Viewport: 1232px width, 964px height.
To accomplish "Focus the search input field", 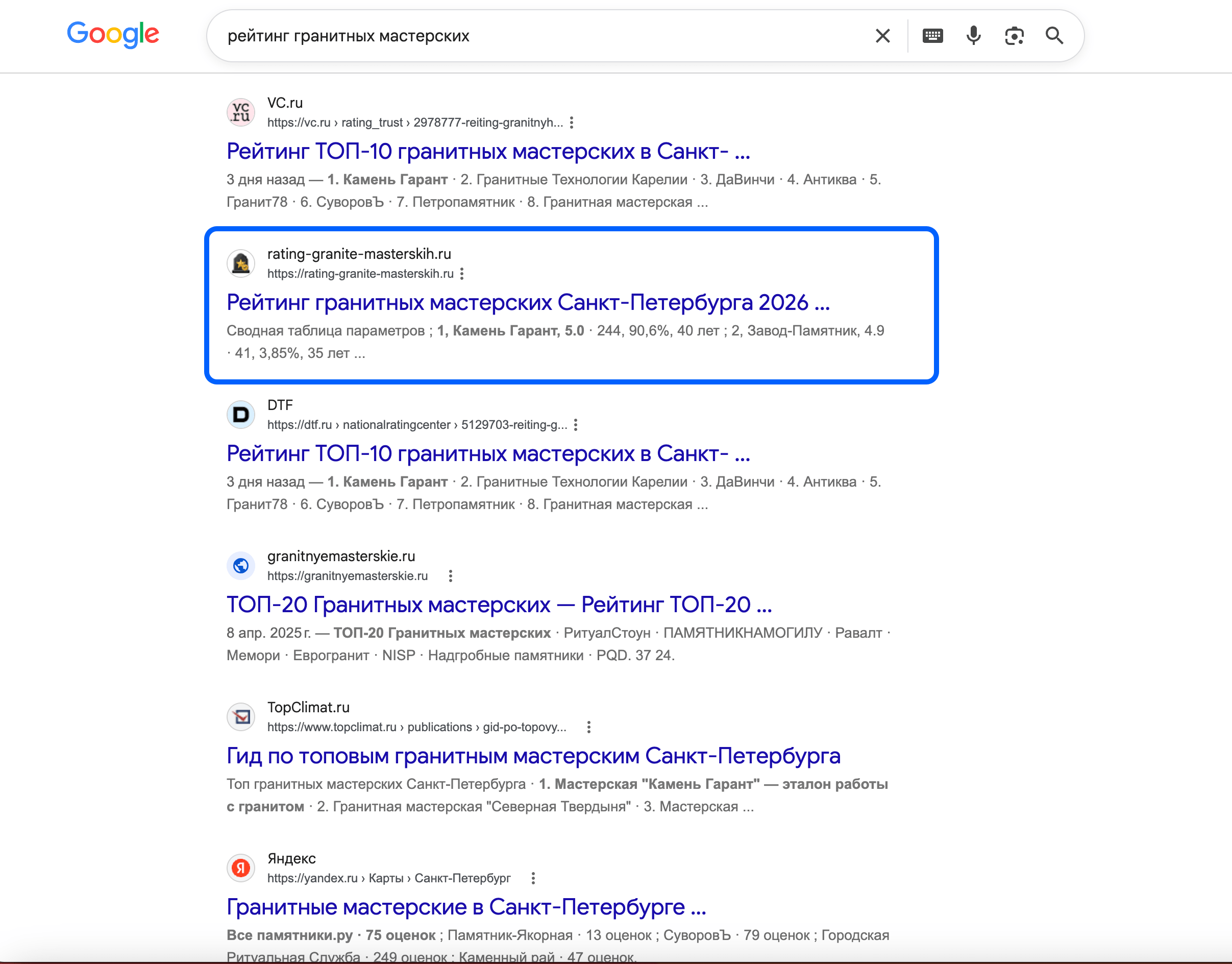I will tap(541, 36).
